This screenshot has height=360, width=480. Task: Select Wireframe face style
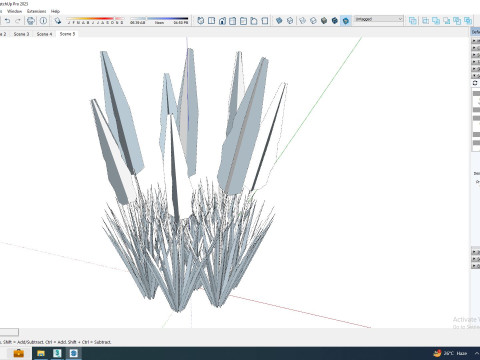pos(303,21)
